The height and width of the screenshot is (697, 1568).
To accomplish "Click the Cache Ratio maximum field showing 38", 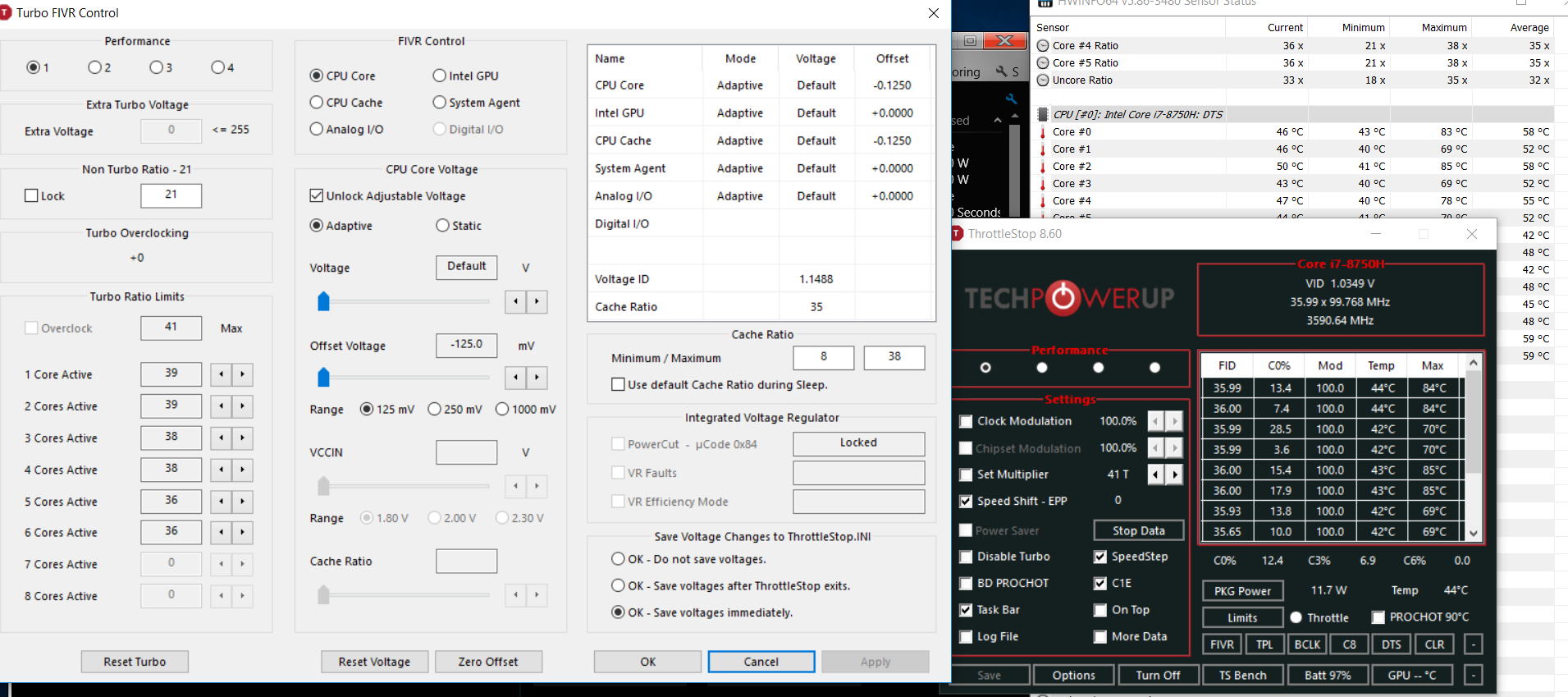I will (x=894, y=357).
